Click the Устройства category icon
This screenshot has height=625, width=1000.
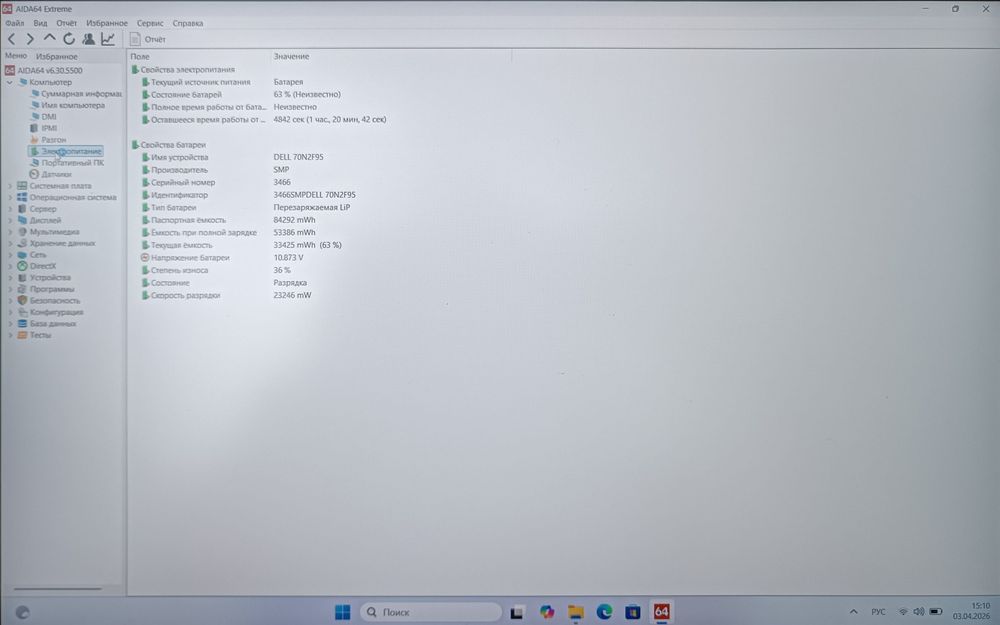(22, 278)
